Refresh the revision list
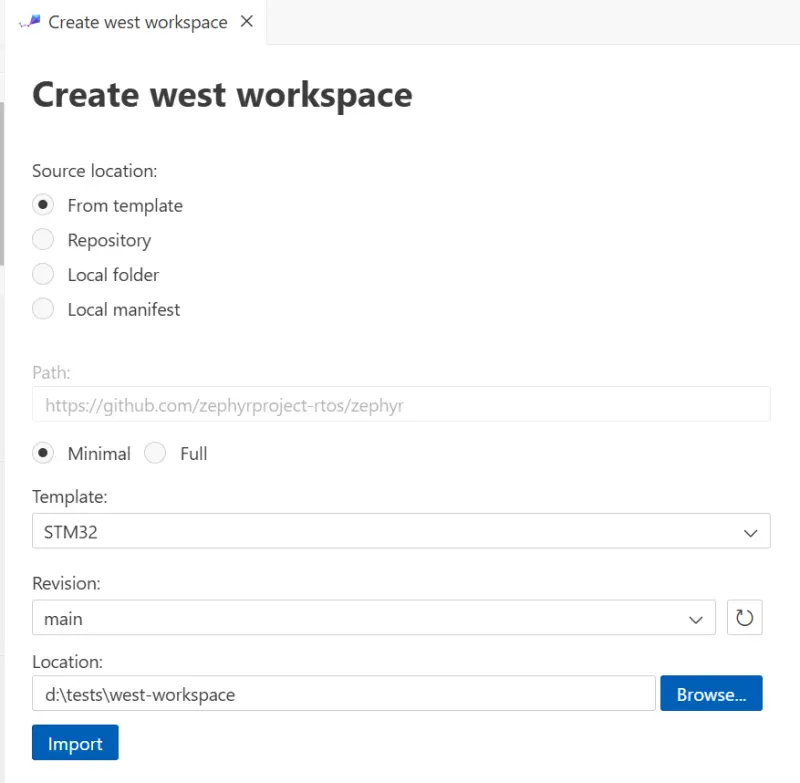The width and height of the screenshot is (800, 783). pyautogui.click(x=744, y=618)
